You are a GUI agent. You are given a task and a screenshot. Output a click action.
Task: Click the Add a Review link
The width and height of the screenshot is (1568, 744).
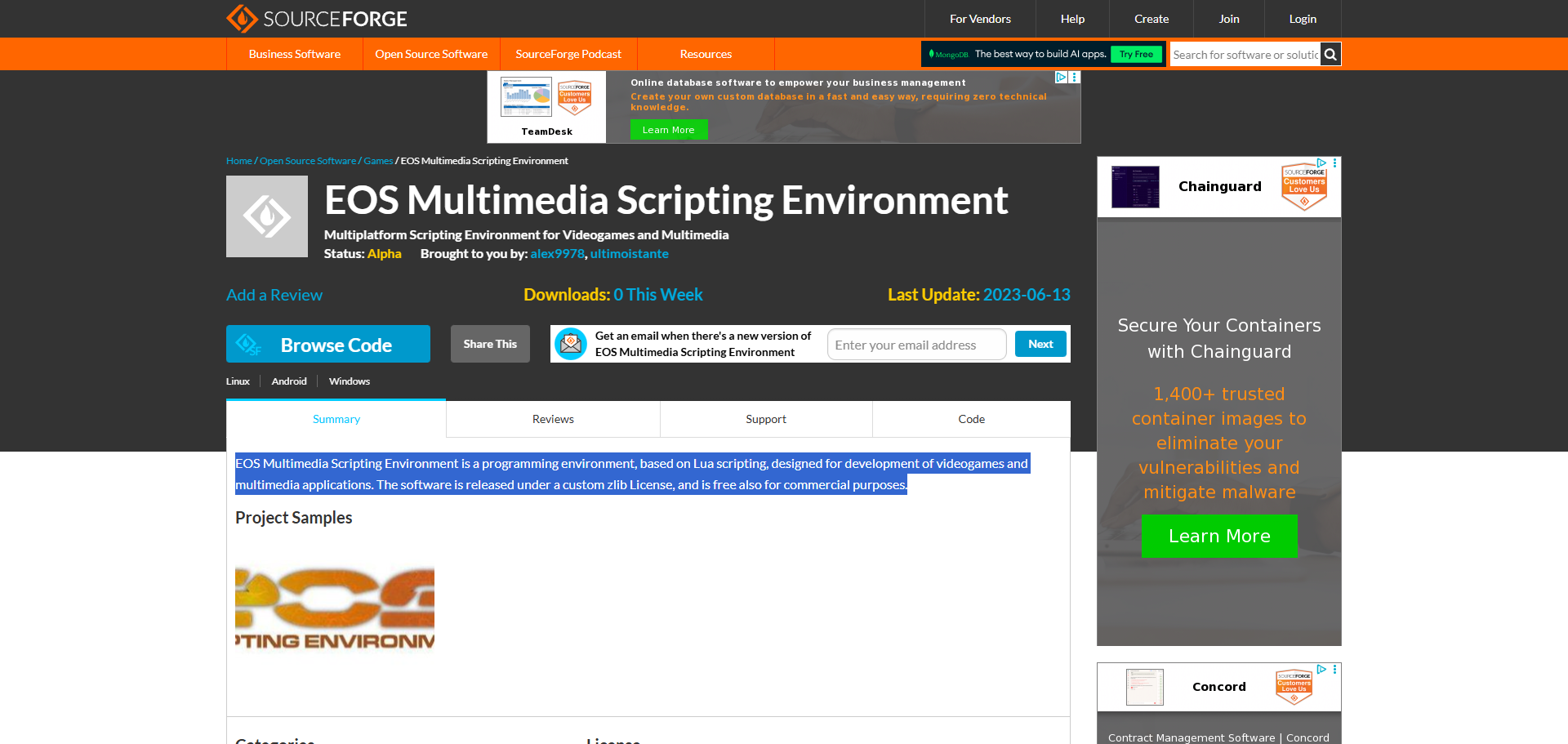tap(274, 295)
